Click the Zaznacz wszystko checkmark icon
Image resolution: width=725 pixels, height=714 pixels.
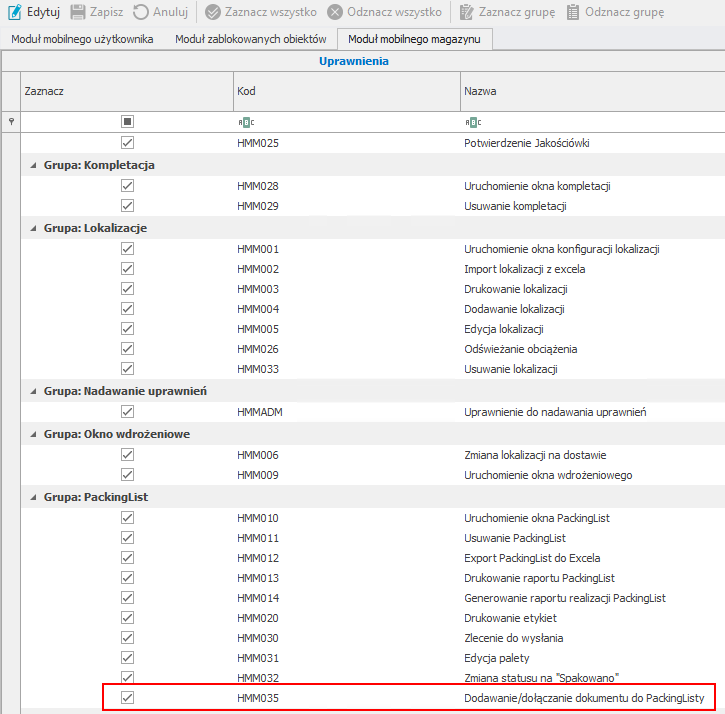[213, 13]
